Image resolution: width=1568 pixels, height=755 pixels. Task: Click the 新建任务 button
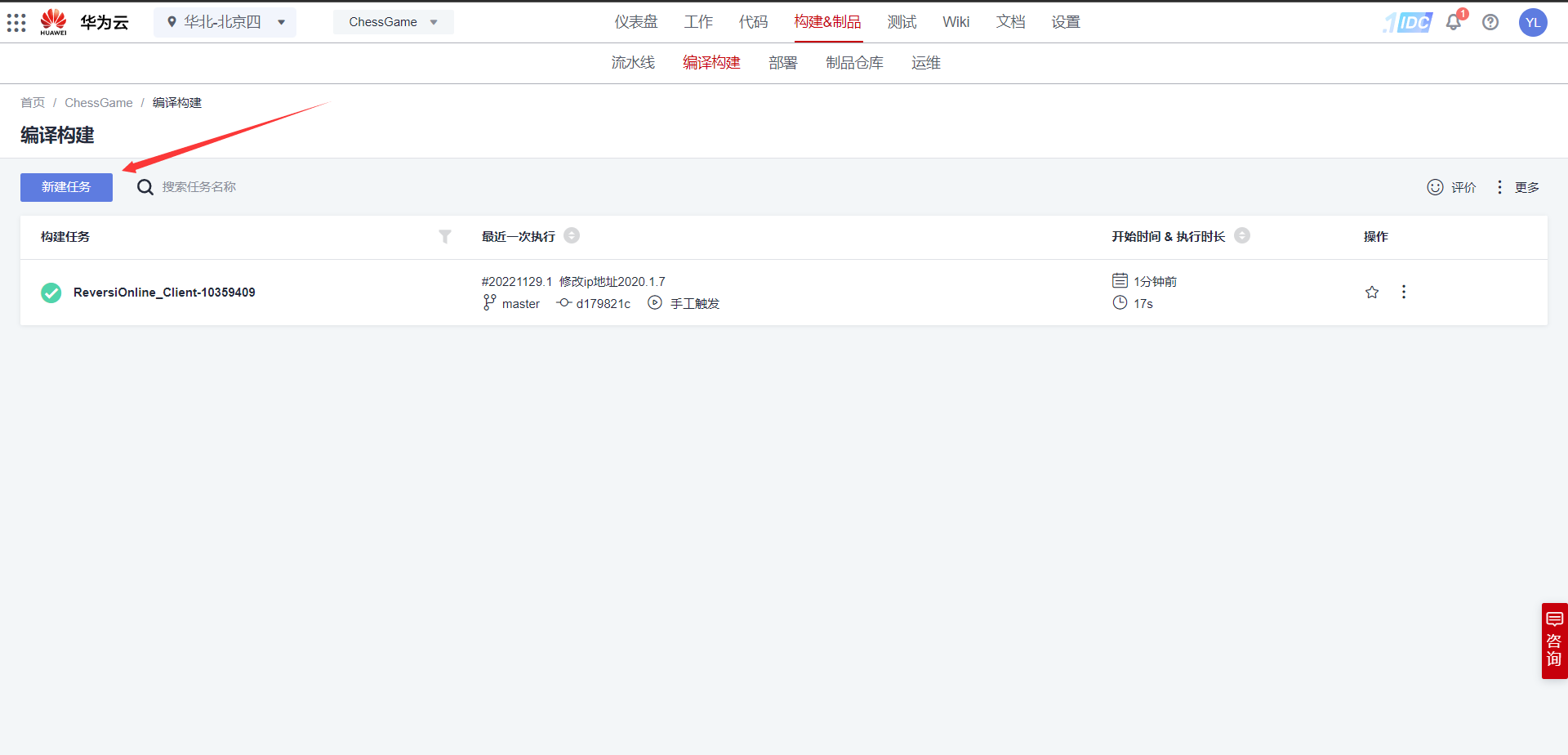coord(66,187)
